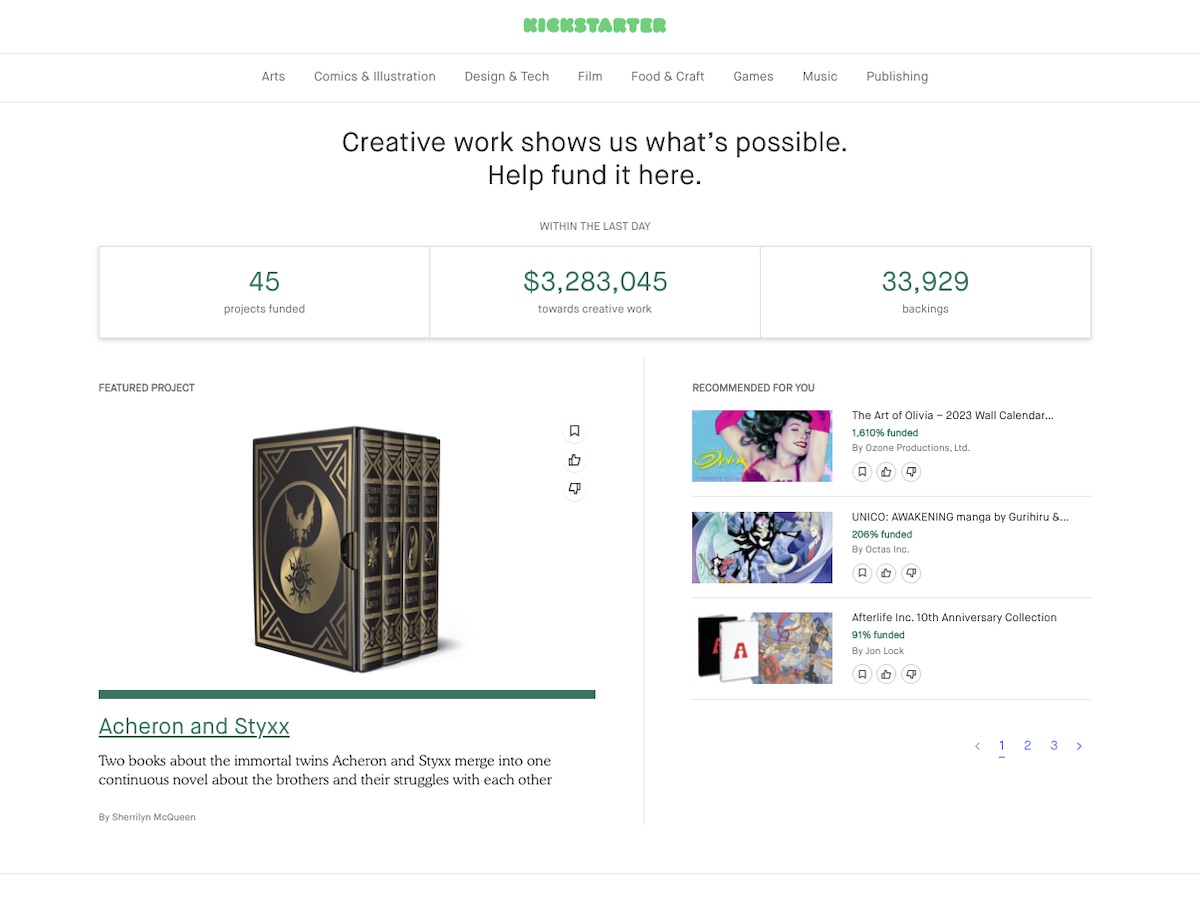Thumbs down the featured project
Viewport: 1200px width, 905px height.
(574, 489)
